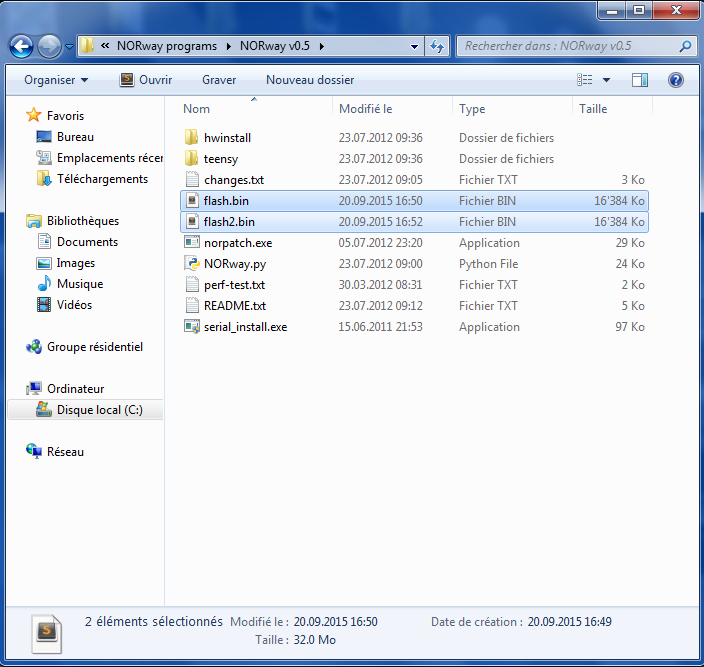
Task: Click the NORway.py file name
Action: (235, 264)
